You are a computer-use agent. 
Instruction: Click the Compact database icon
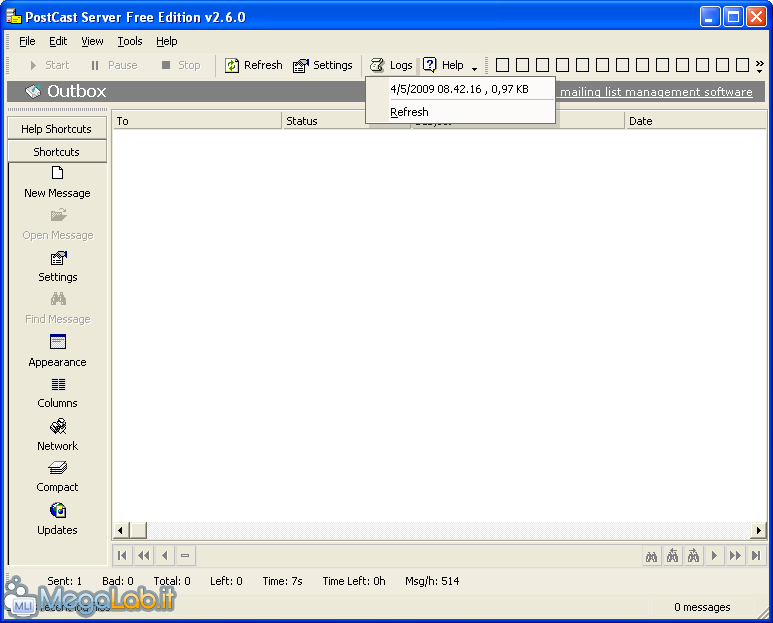pyautogui.click(x=57, y=469)
